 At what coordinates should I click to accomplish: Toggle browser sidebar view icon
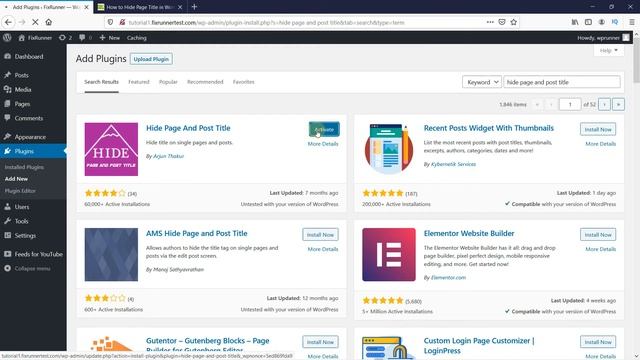[588, 22]
